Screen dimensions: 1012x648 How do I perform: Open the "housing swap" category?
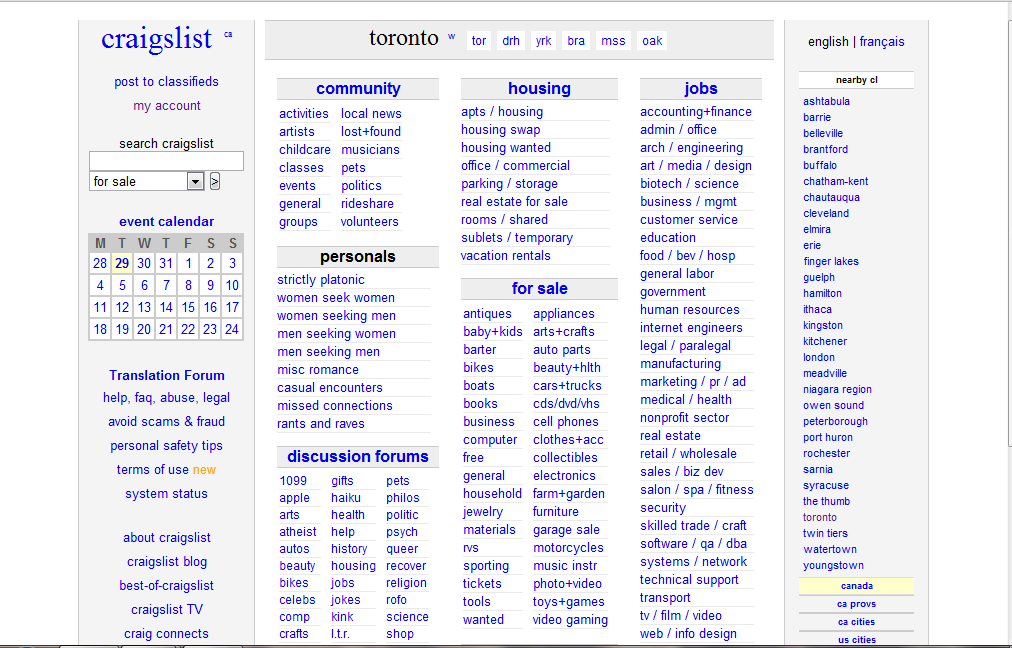point(501,130)
